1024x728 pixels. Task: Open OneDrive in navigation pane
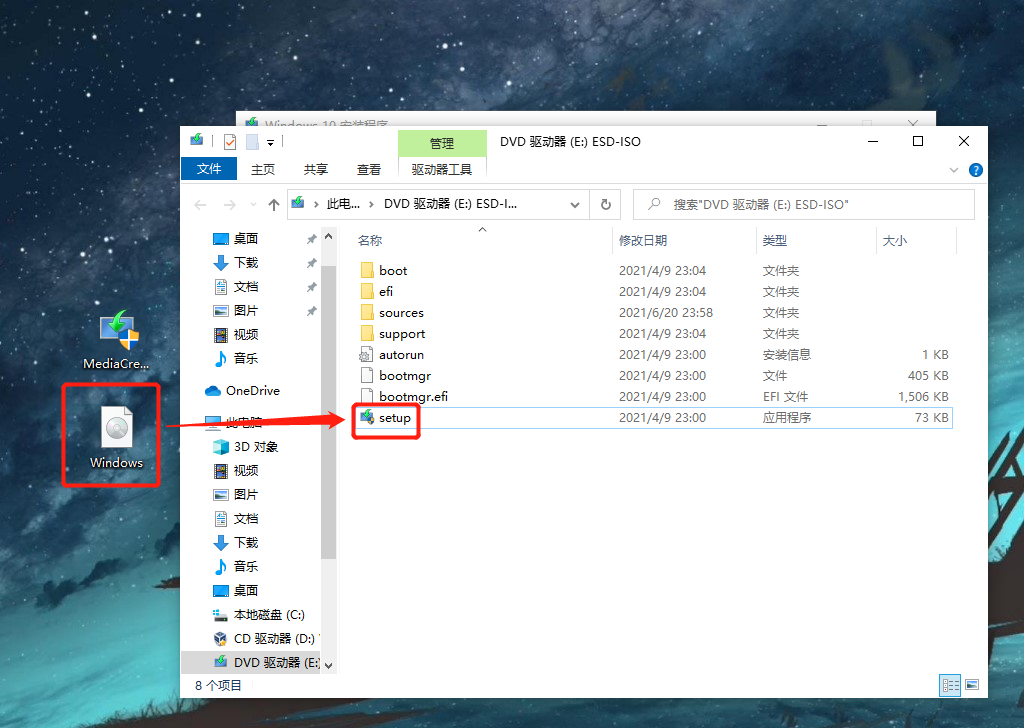pos(242,390)
